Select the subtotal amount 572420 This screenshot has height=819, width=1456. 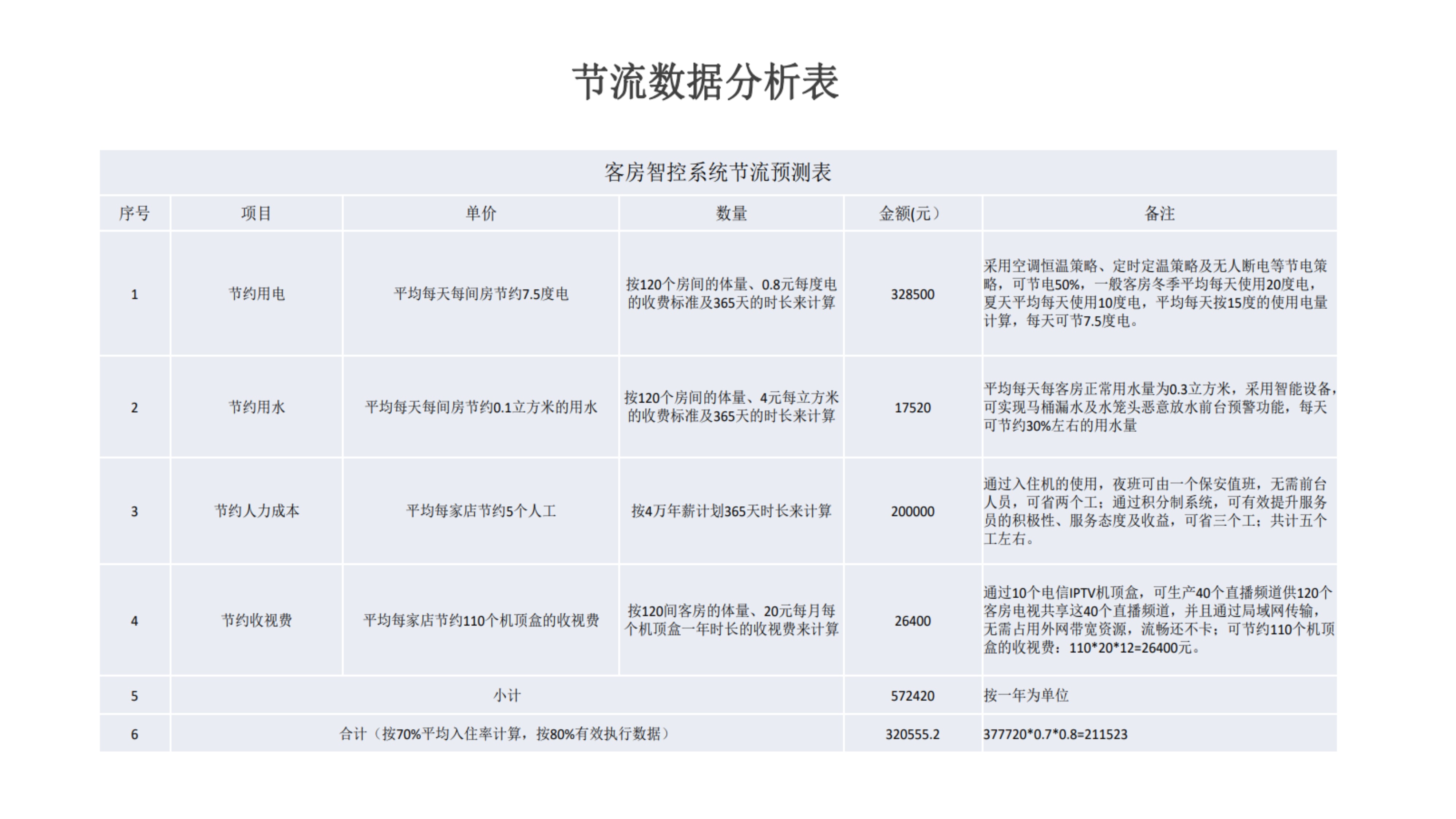click(912, 696)
